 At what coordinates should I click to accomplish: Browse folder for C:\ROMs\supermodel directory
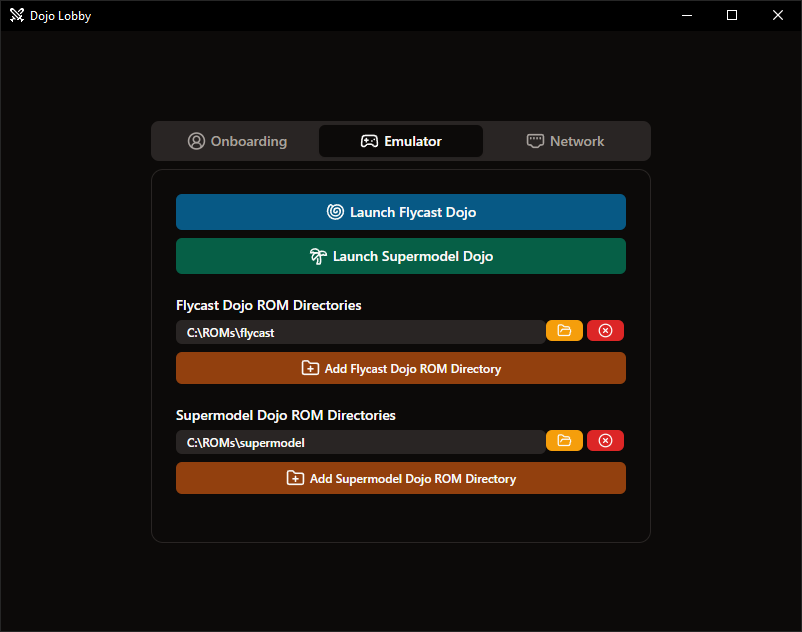coord(564,441)
